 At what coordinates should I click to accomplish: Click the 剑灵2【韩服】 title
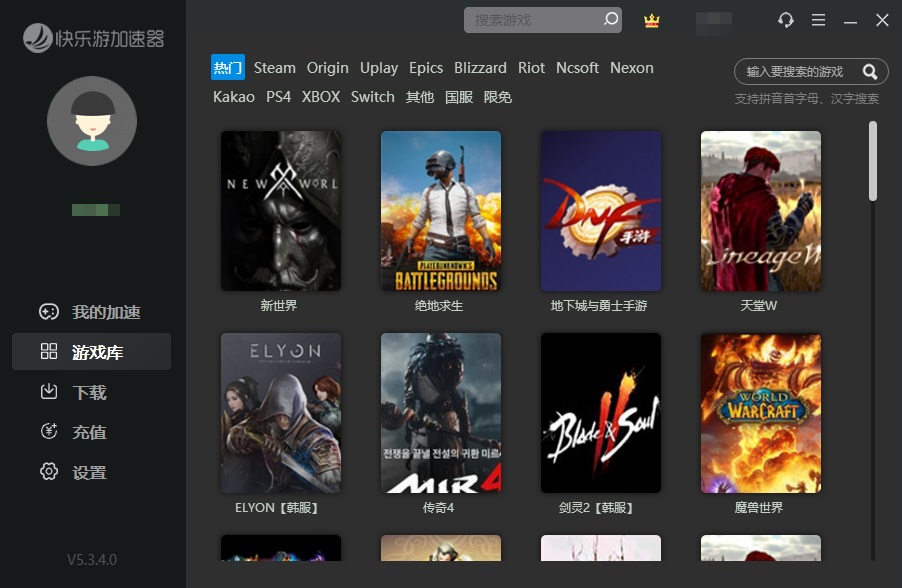(x=596, y=507)
